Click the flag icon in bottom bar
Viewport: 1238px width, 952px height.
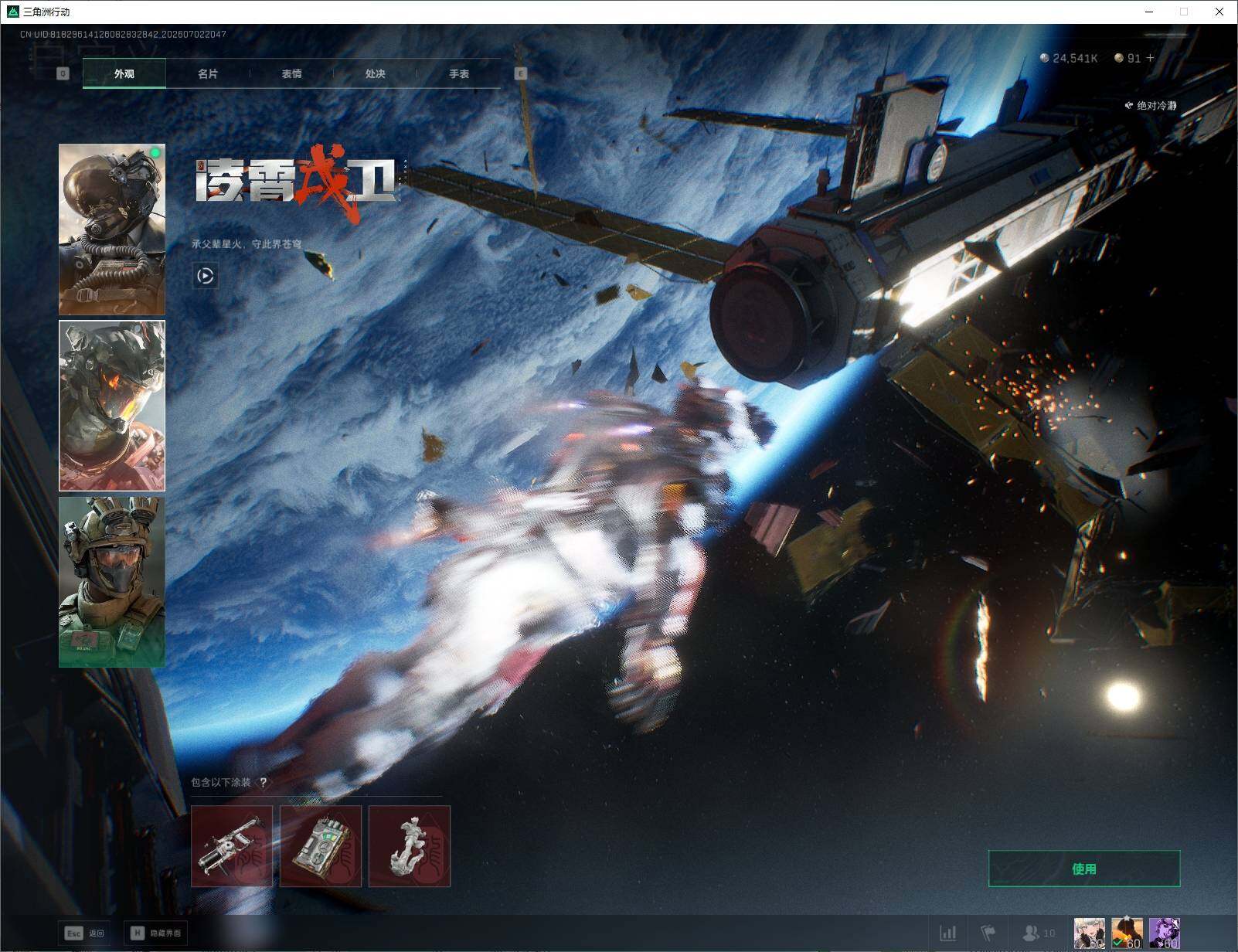coord(988,933)
